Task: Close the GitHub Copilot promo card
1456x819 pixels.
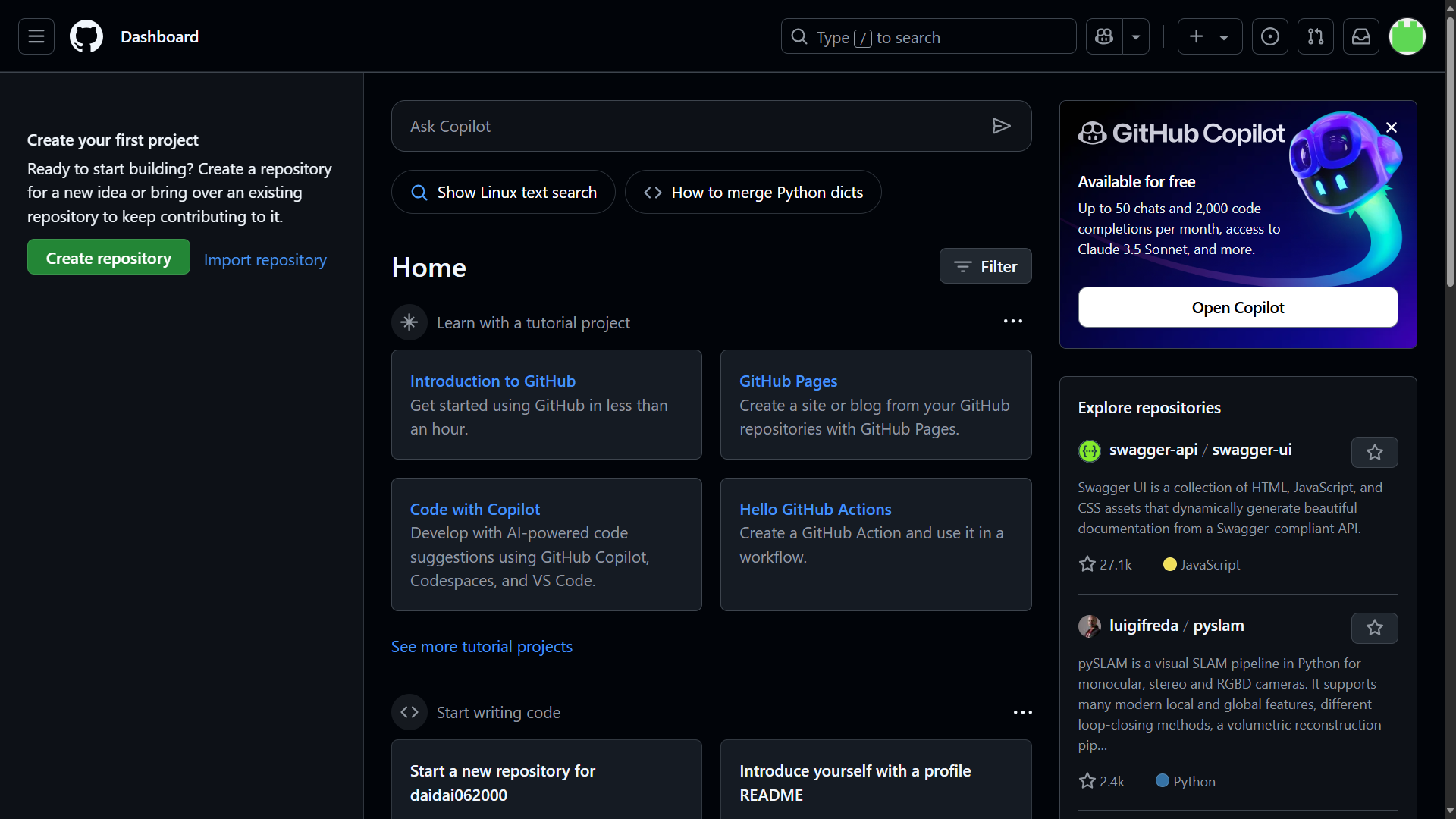Action: click(x=1392, y=127)
